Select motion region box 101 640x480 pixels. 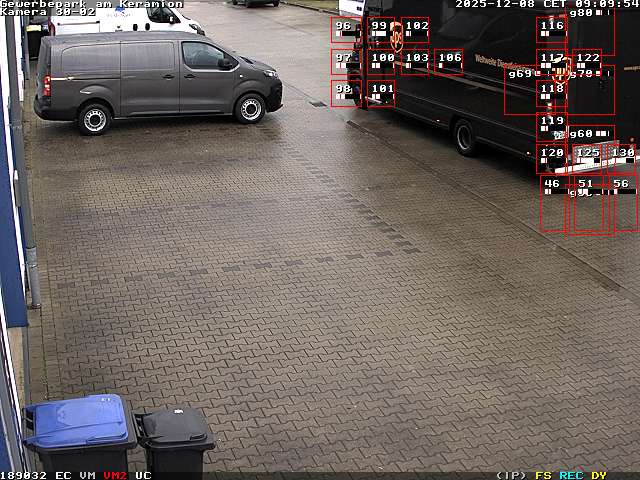click(381, 93)
